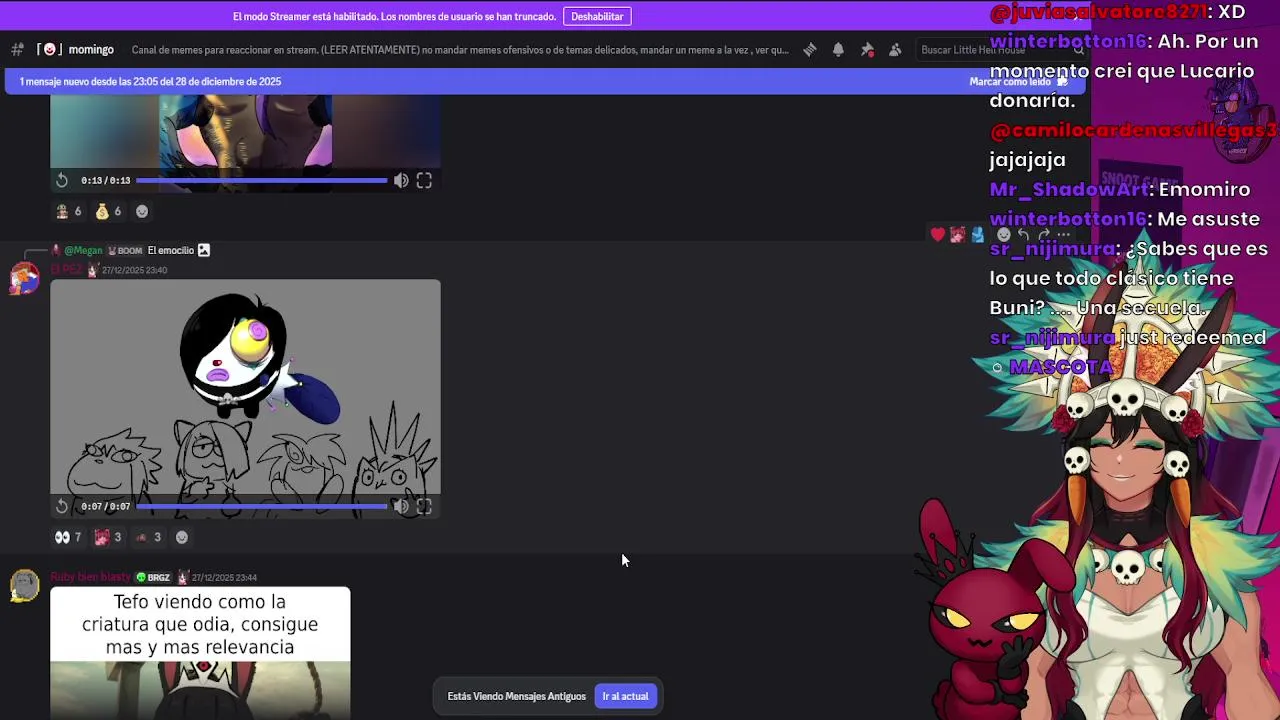The image size is (1280, 720).
Task: Open the threads icon in channel header
Action: [x=810, y=50]
